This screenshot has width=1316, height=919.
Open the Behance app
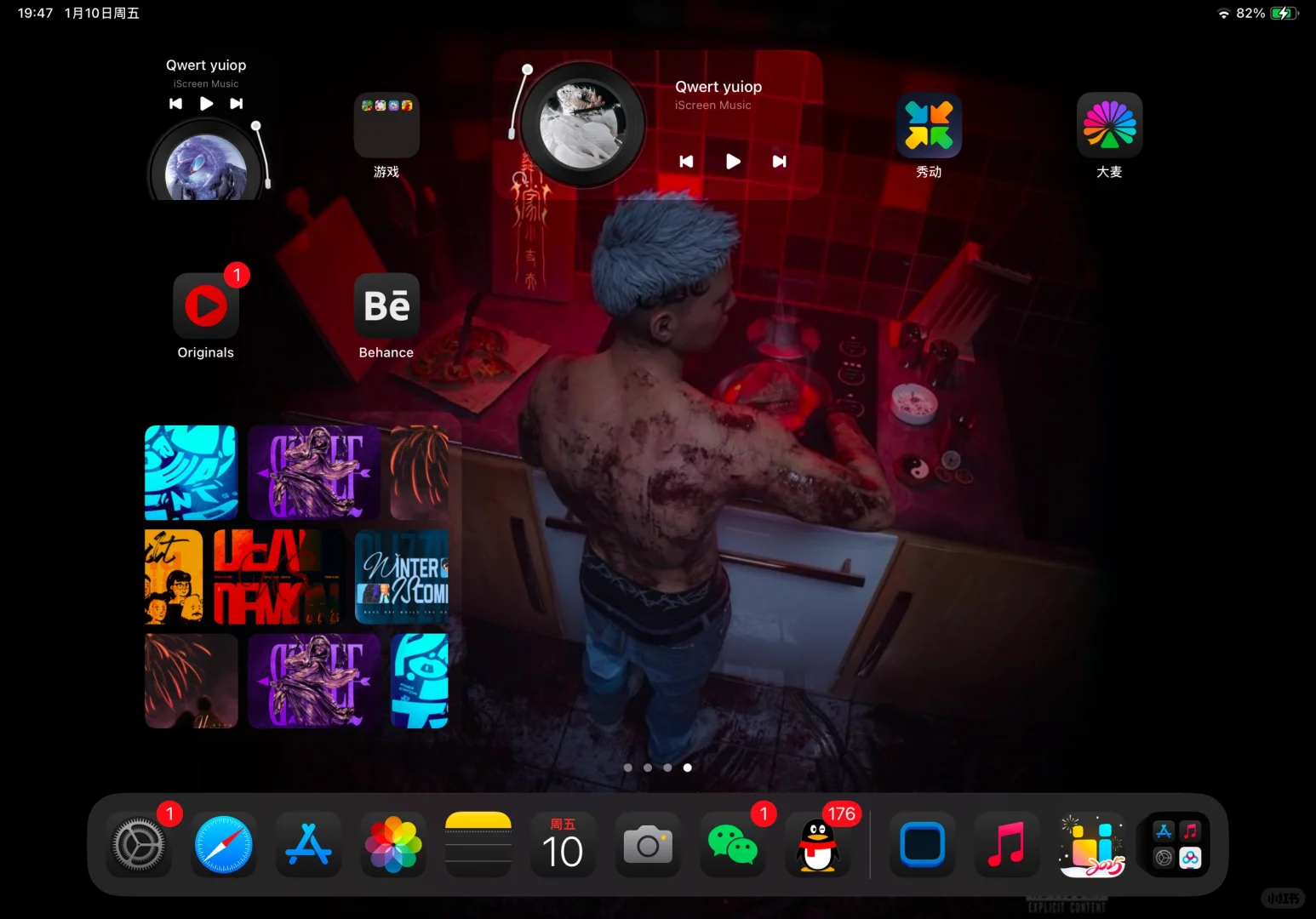point(386,305)
